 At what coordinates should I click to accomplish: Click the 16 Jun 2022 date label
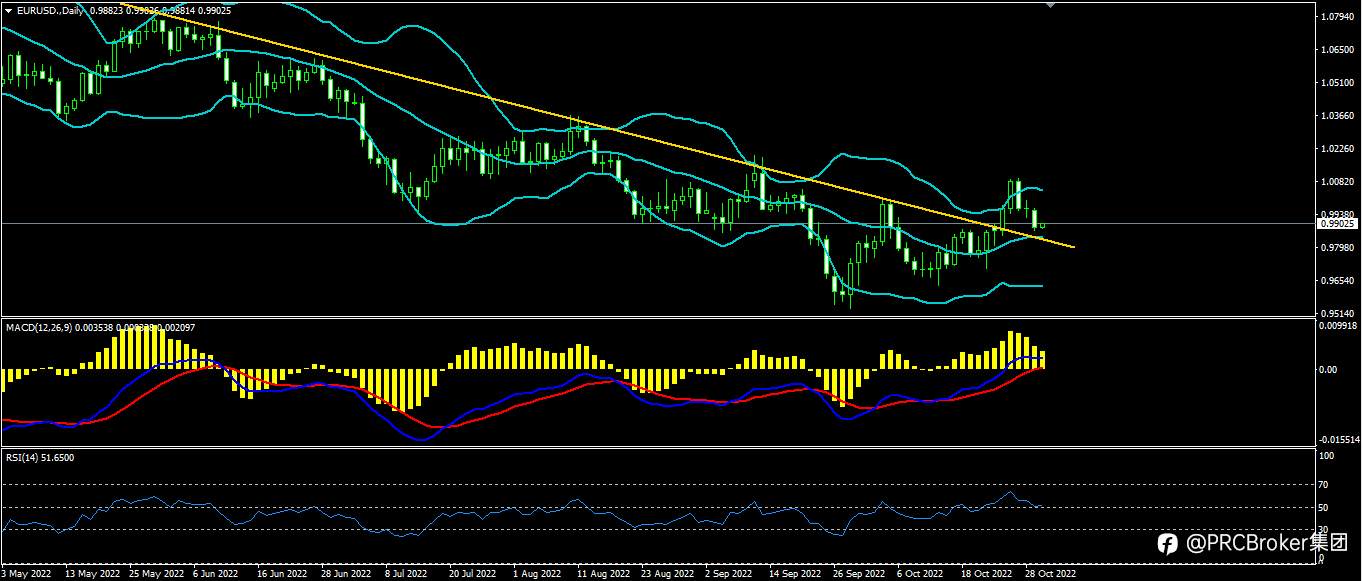[281, 574]
